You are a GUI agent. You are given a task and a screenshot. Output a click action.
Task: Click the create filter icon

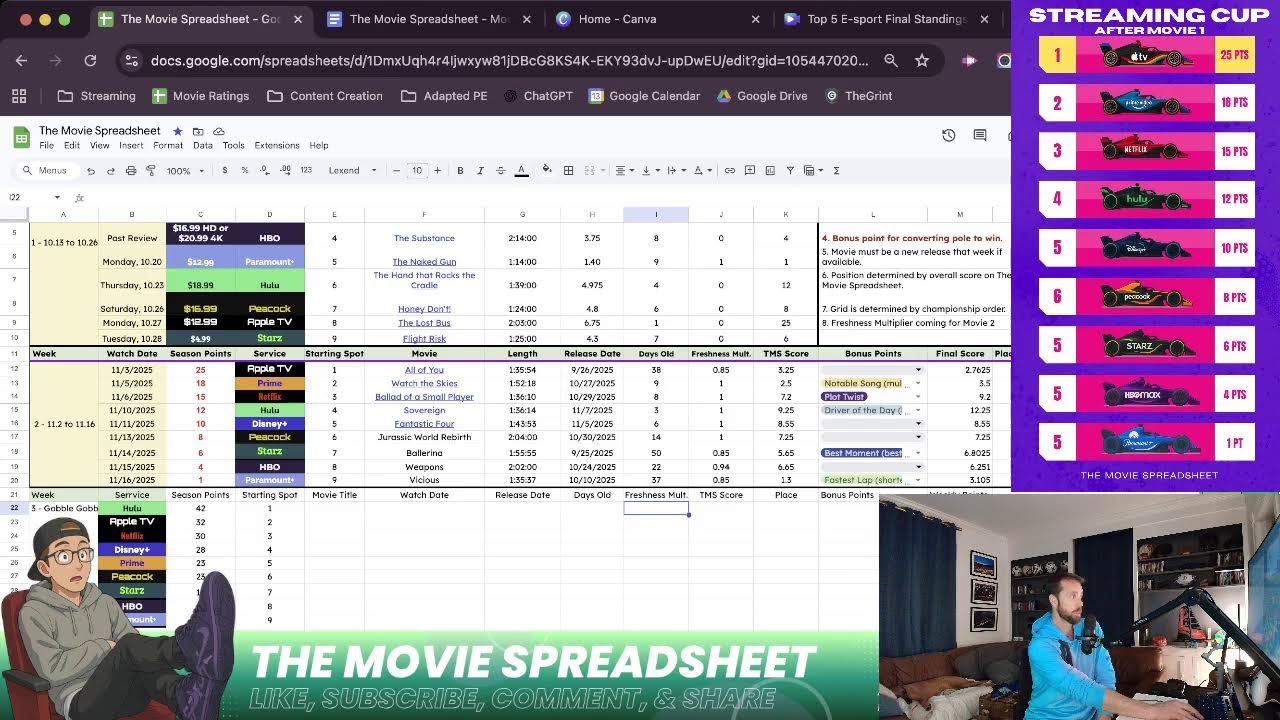[x=790, y=171]
